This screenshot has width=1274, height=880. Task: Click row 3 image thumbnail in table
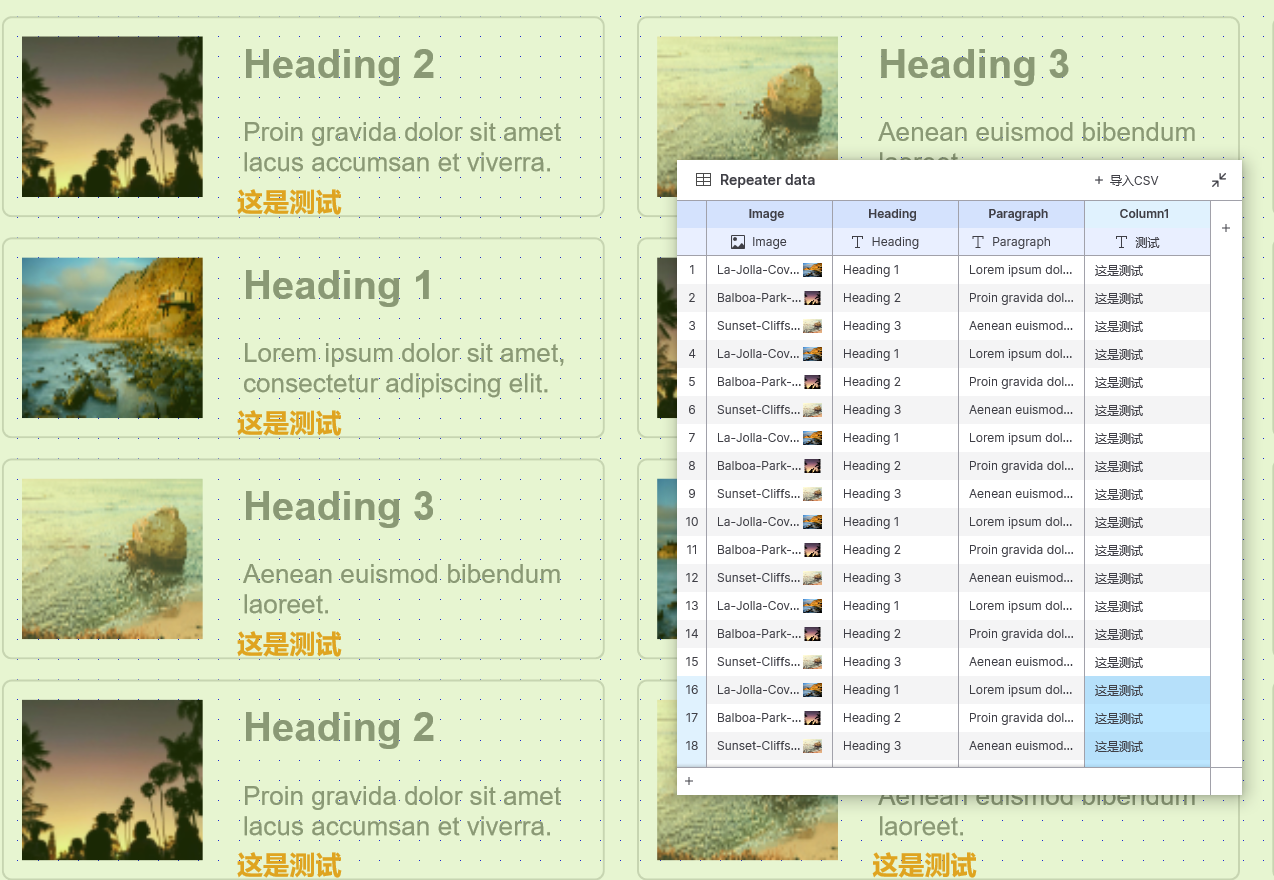(x=813, y=326)
